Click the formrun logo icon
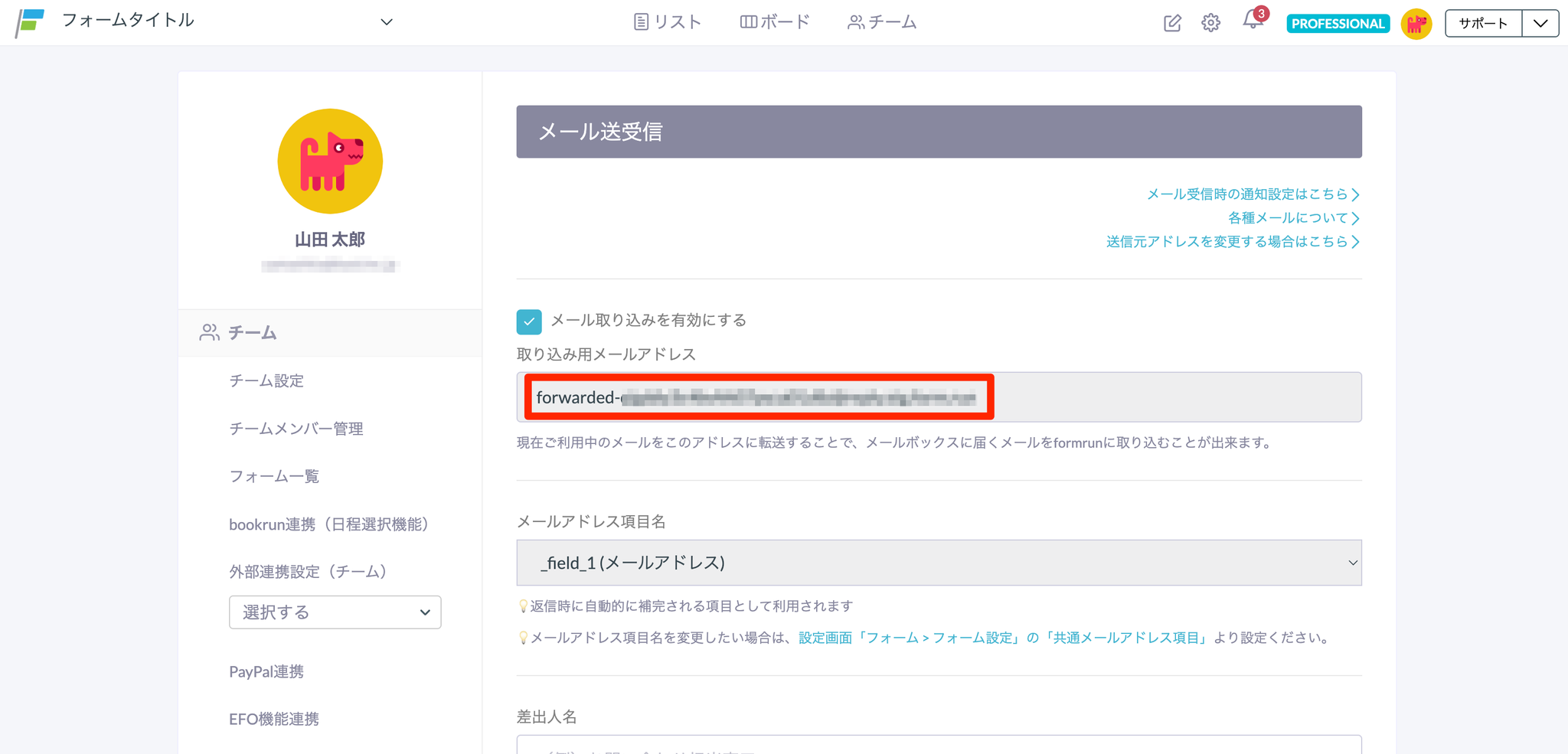1568x754 pixels. 31,22
